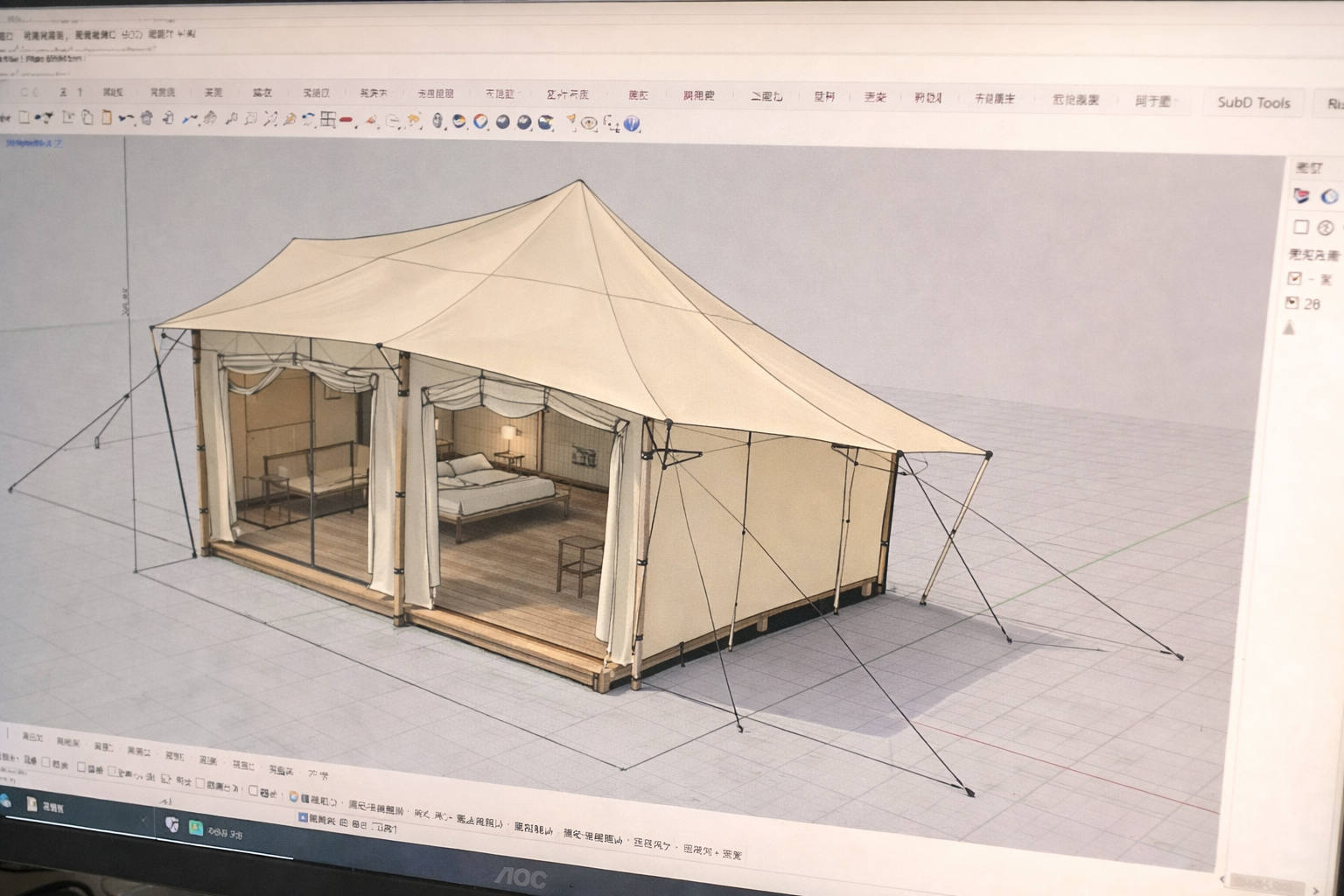
Task: Tick the empty checkbox below panel icons
Action: point(1300,227)
